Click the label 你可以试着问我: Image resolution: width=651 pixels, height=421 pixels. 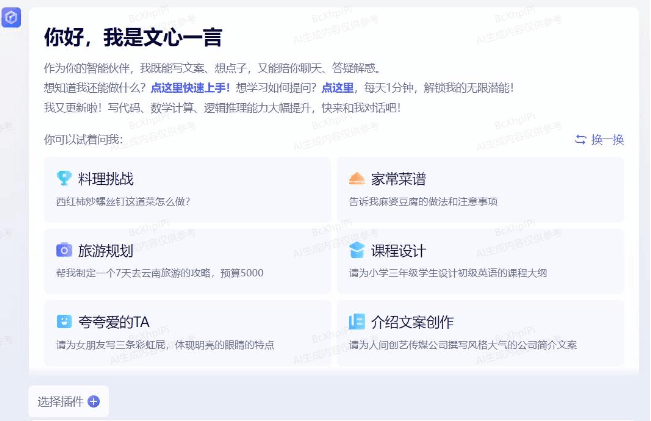[x=83, y=140]
